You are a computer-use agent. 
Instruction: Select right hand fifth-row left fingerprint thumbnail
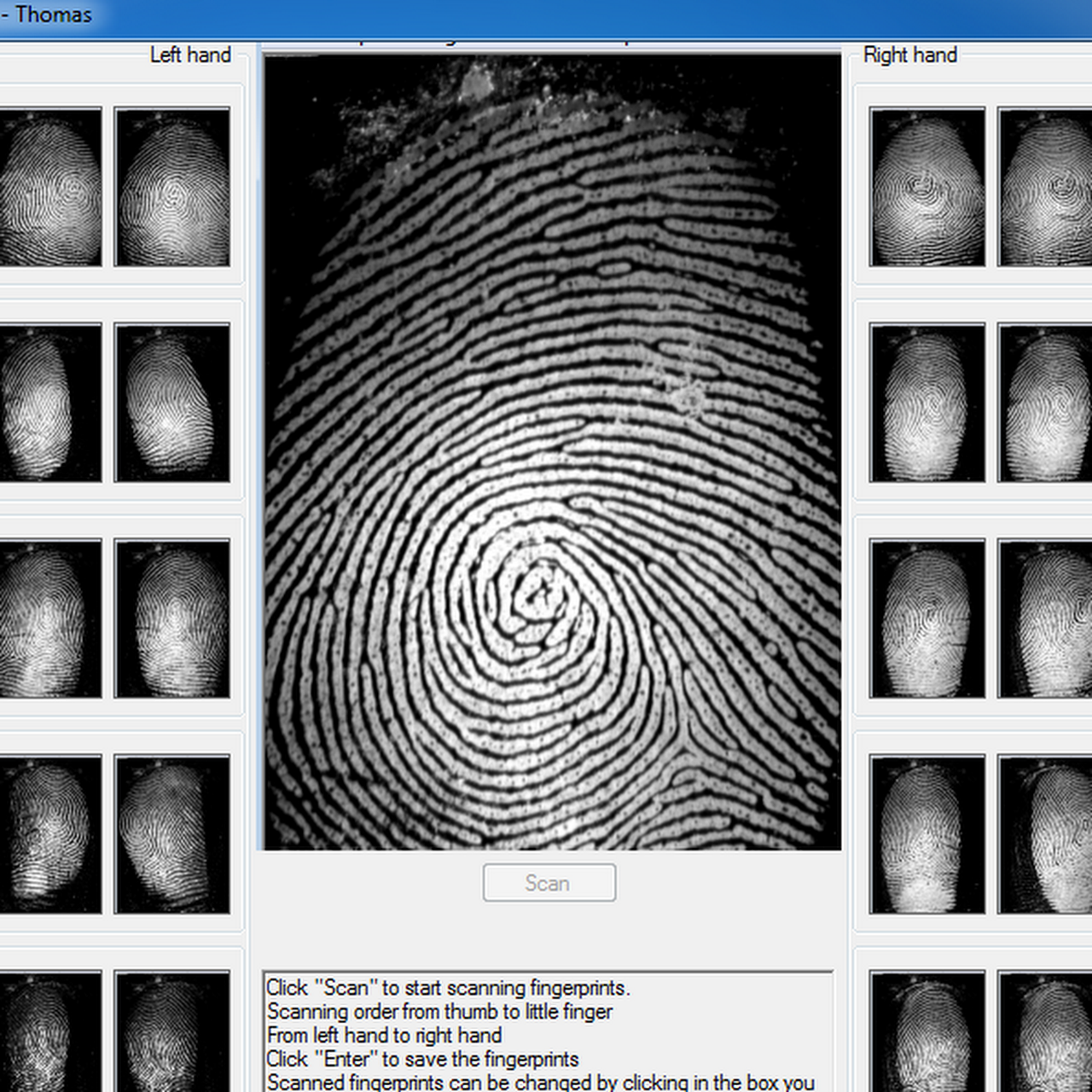click(x=927, y=1032)
